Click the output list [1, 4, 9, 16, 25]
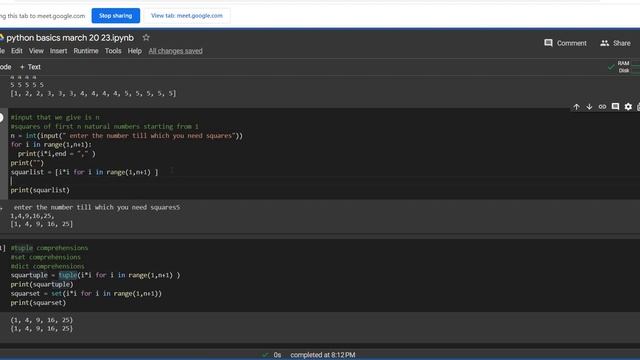 (42, 224)
